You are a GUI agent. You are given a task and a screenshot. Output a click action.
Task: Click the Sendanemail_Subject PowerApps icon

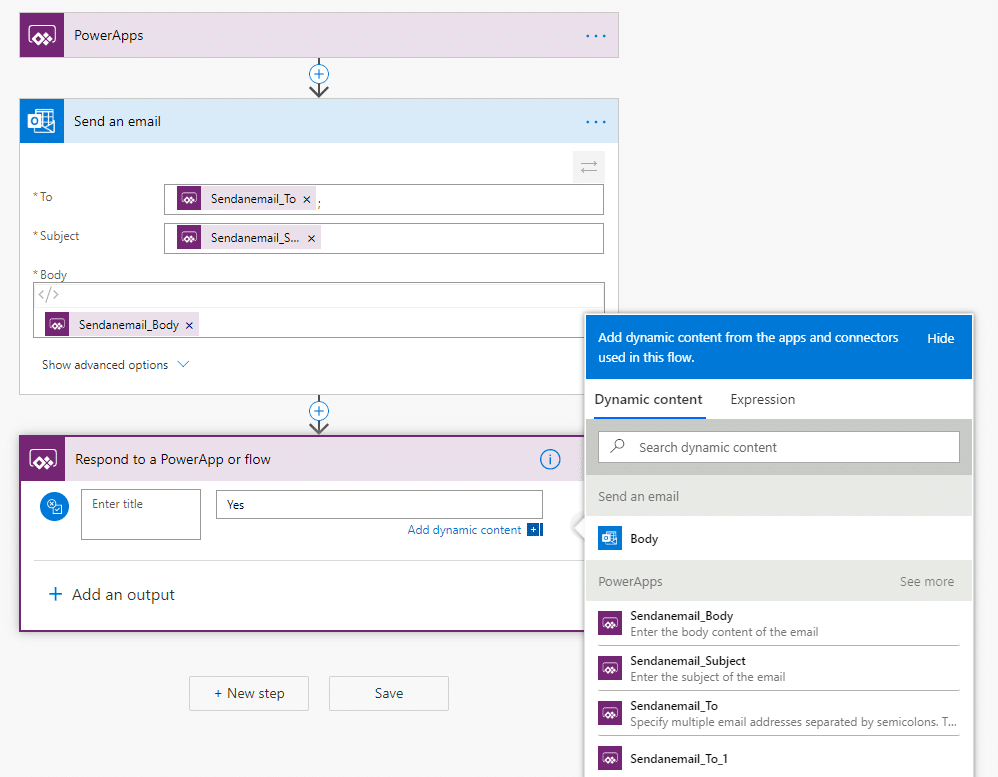click(610, 668)
